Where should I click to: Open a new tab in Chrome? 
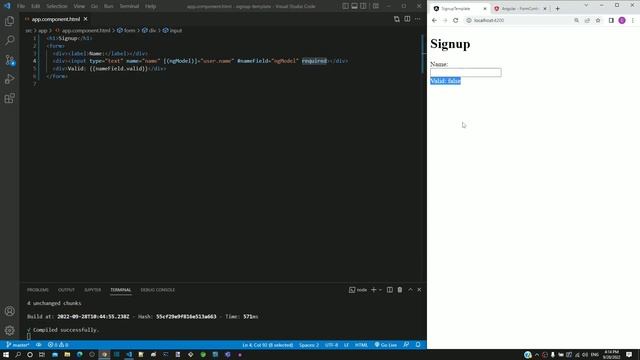coord(558,9)
